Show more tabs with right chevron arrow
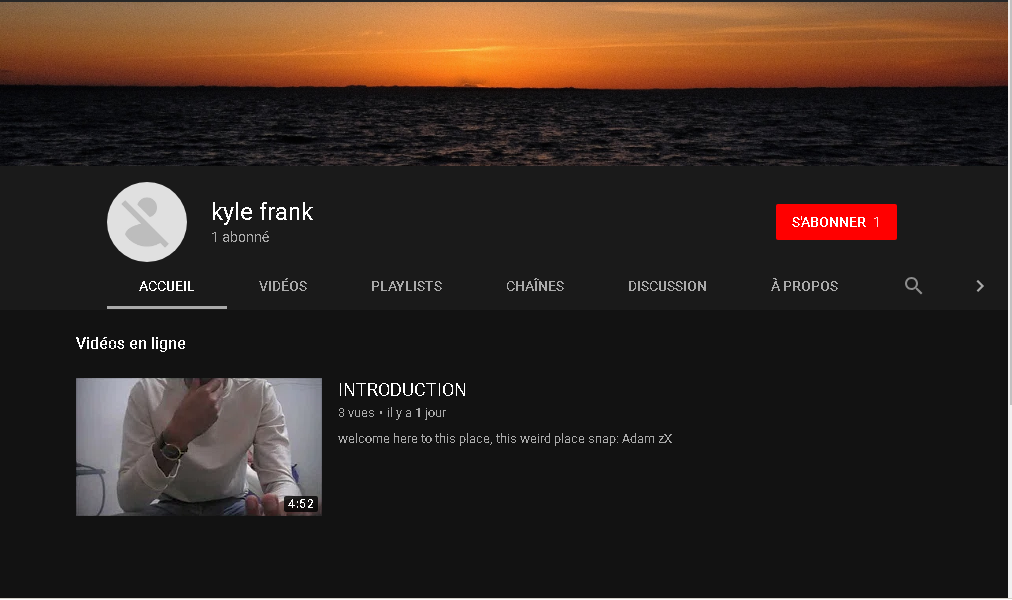This screenshot has width=1012, height=600. (980, 286)
